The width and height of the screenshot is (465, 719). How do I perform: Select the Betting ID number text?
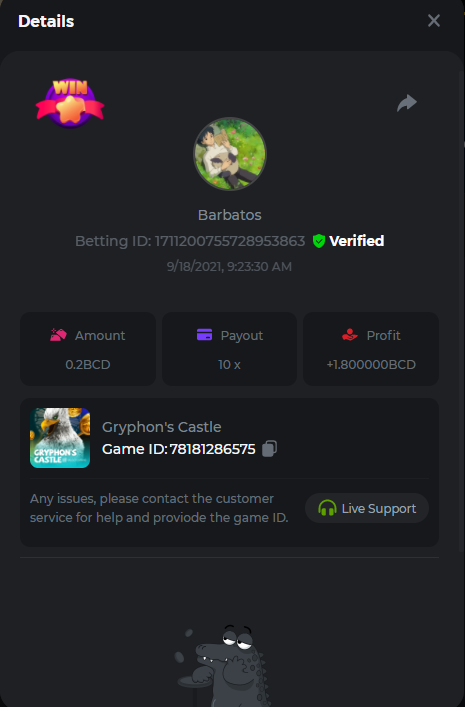click(x=230, y=241)
